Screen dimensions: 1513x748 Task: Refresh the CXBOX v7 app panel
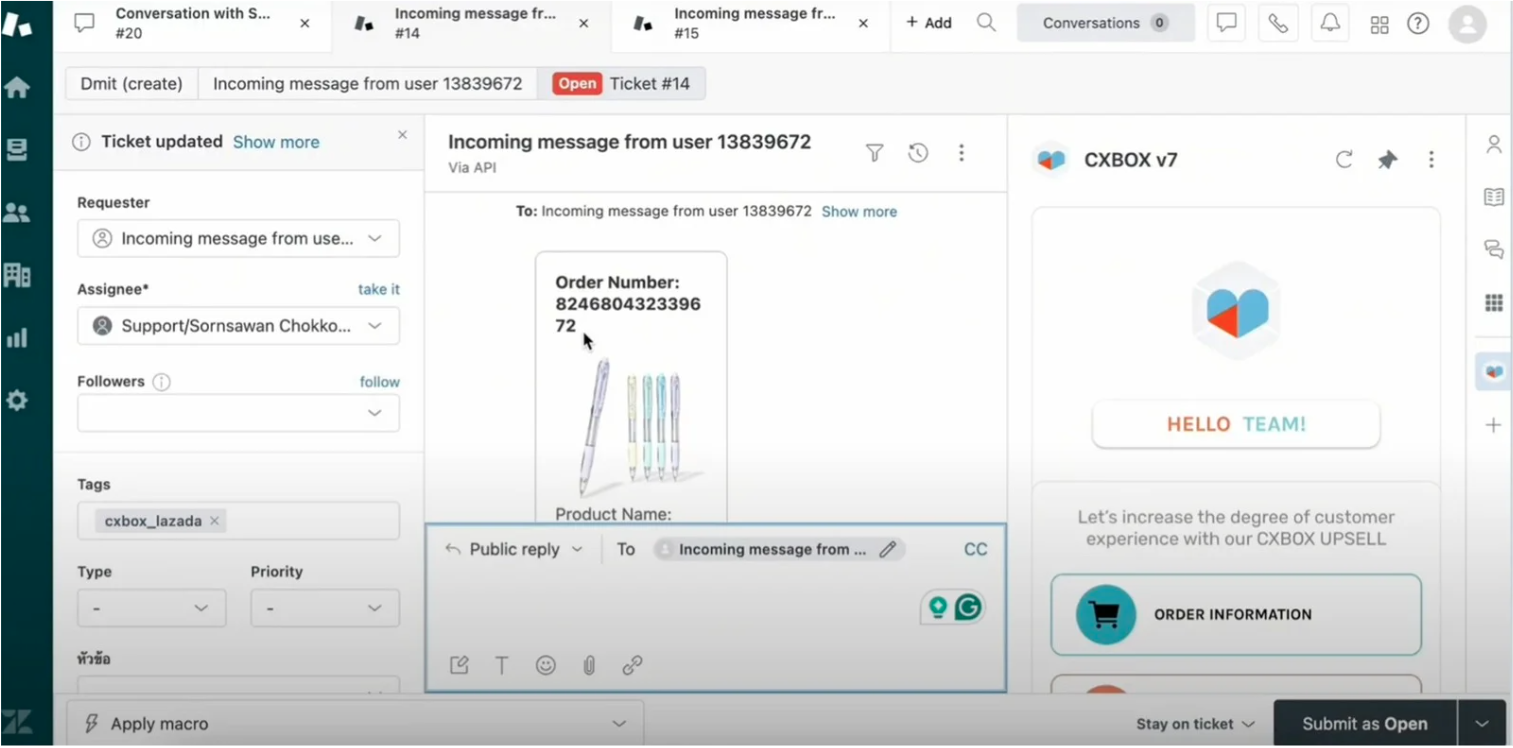(1344, 160)
